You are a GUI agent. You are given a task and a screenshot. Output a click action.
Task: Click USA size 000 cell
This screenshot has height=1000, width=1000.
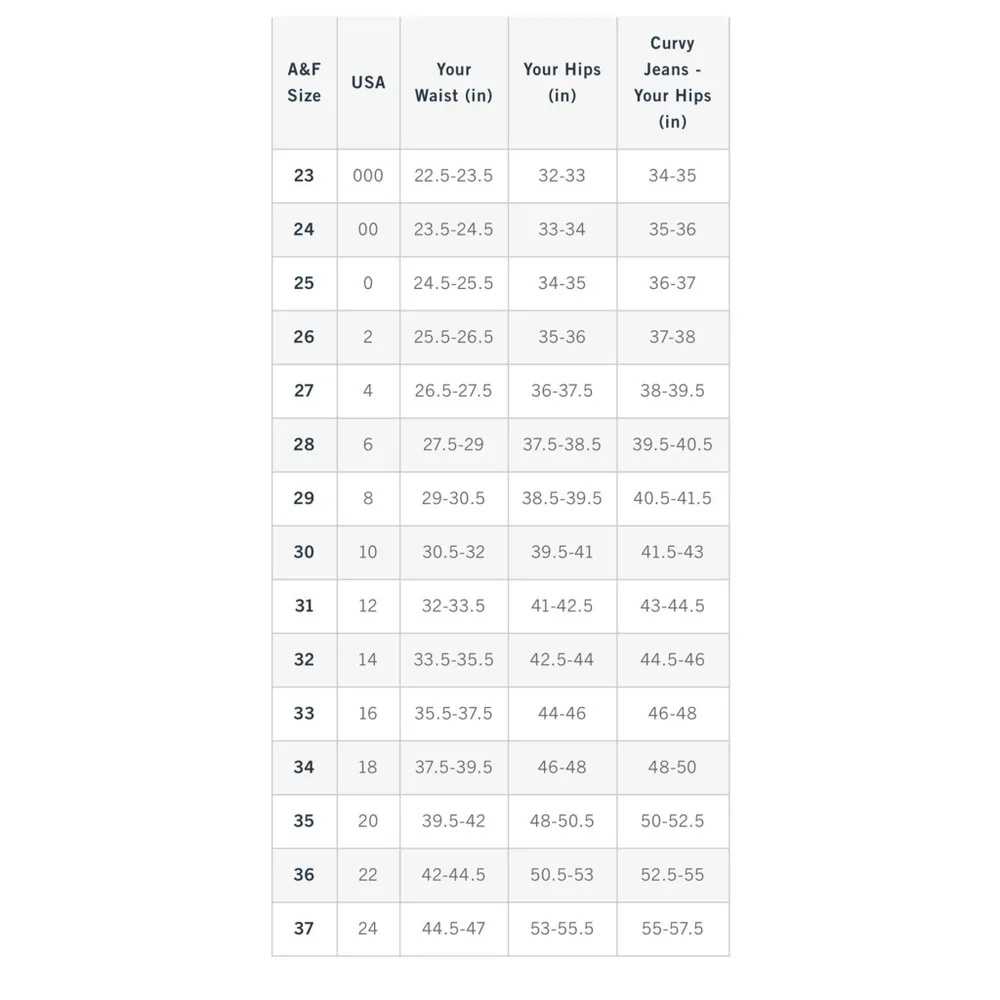368,176
